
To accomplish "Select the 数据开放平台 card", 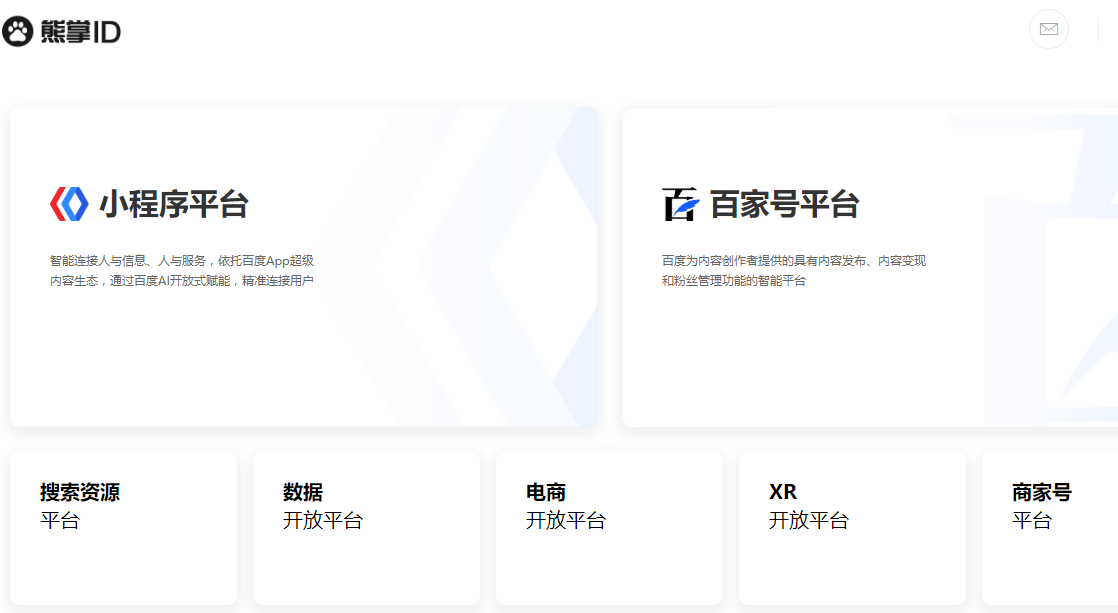I will point(366,528).
